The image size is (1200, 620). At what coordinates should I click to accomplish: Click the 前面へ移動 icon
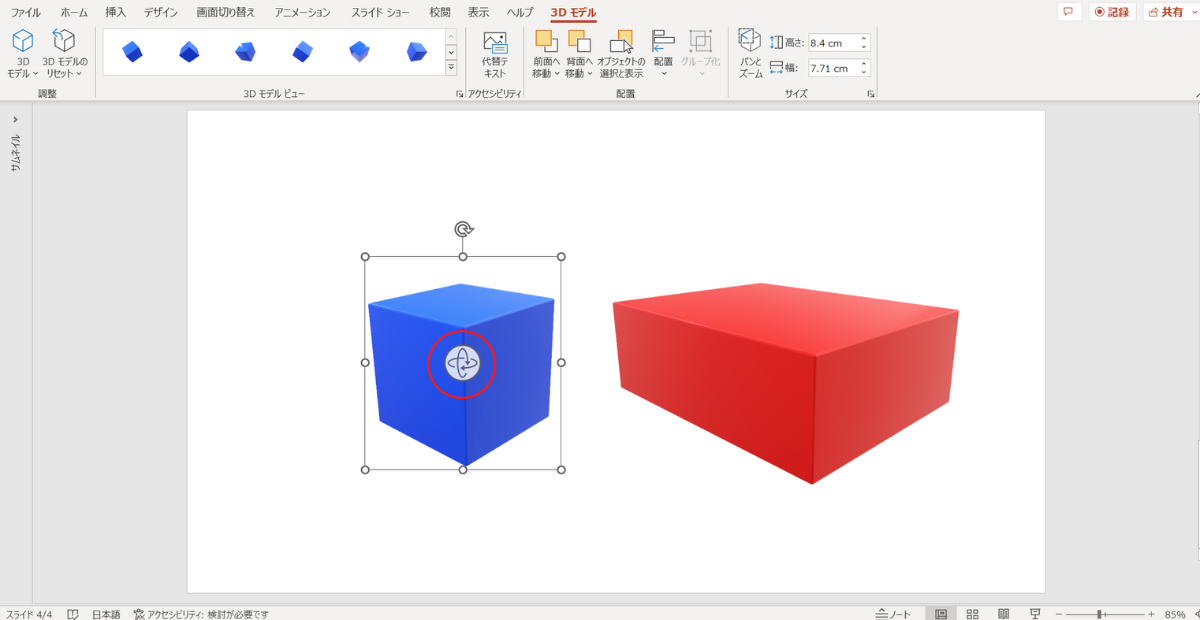point(546,41)
